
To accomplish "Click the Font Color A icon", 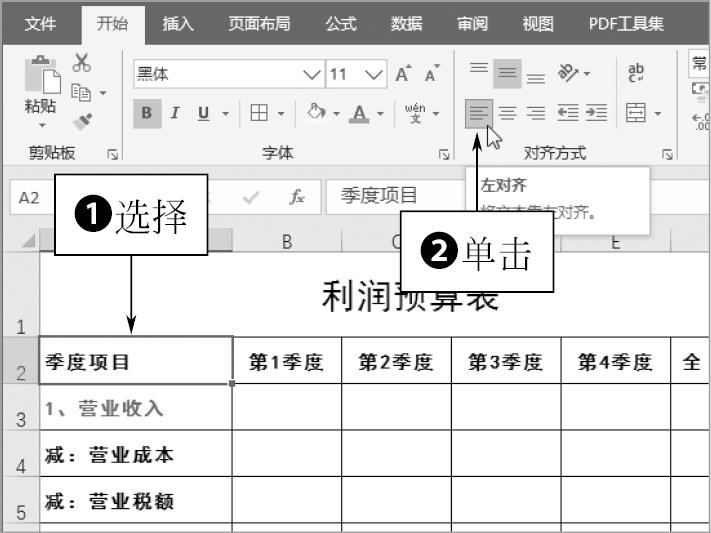I will click(359, 113).
